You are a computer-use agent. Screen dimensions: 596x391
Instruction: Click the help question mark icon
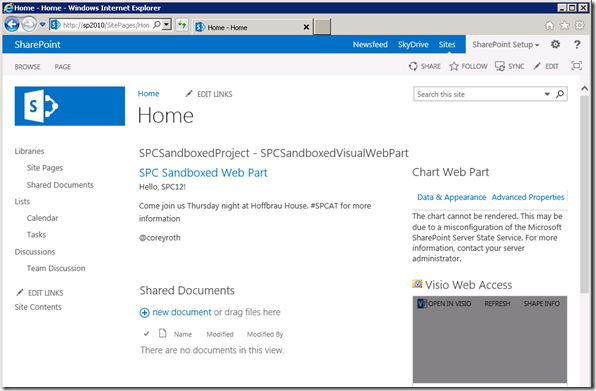click(577, 44)
